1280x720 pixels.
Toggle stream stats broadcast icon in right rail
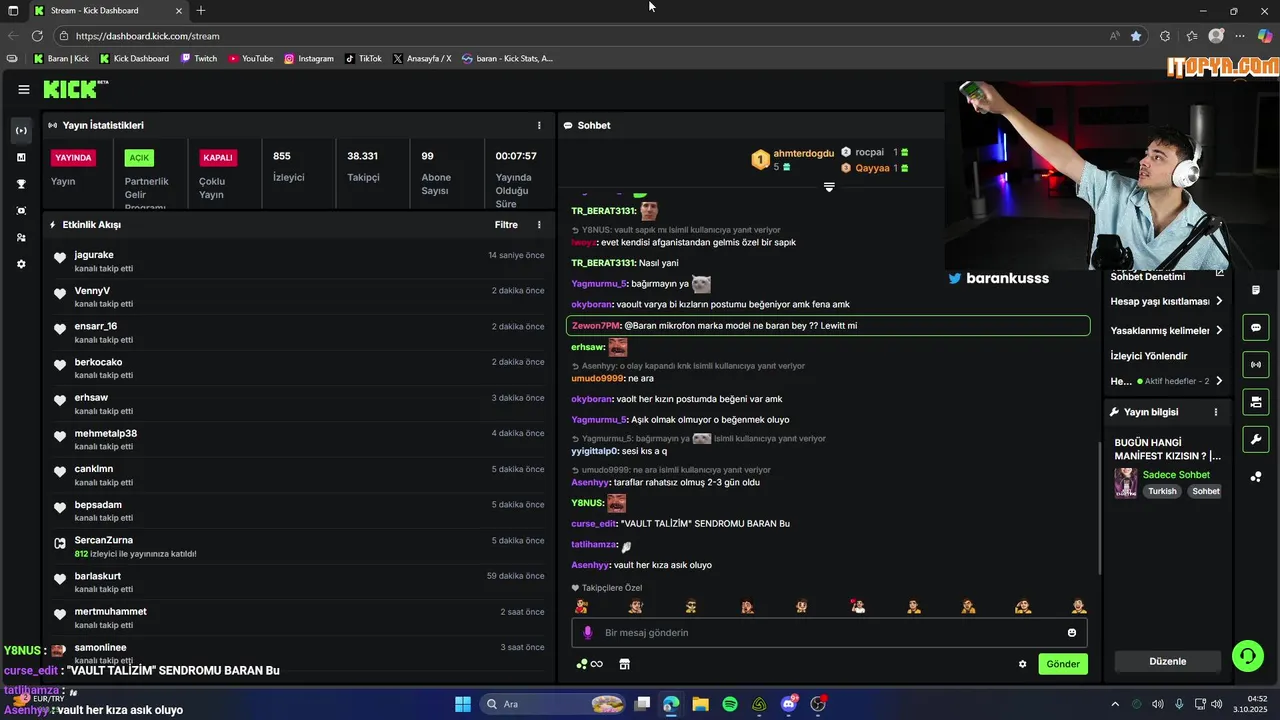[x=1256, y=365]
